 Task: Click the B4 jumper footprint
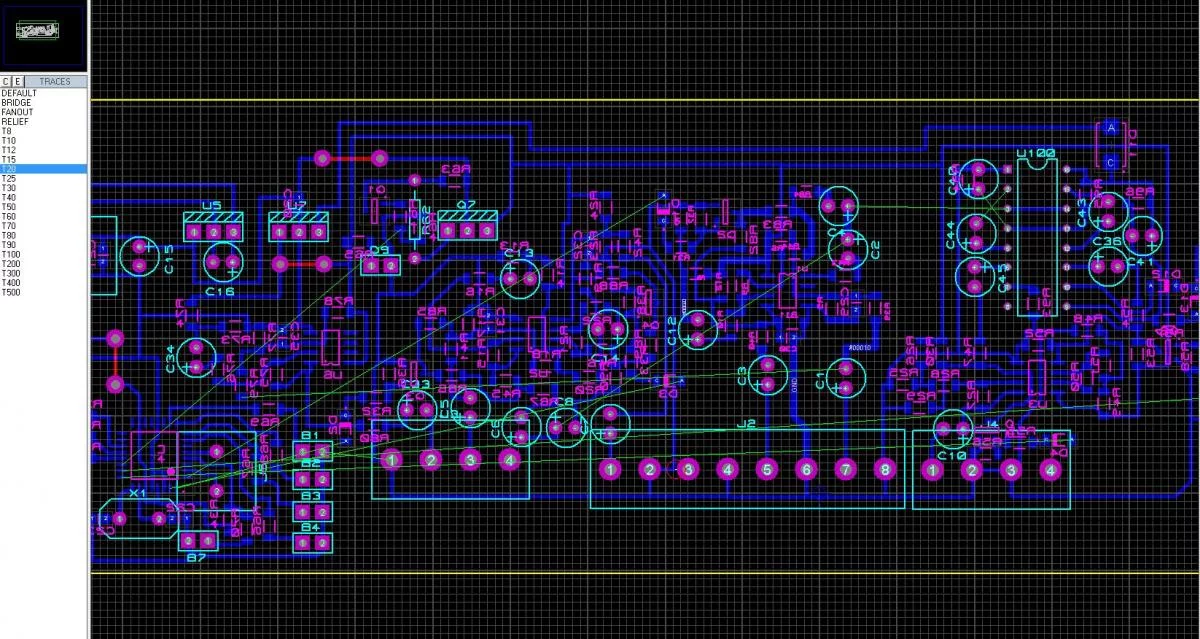313,542
